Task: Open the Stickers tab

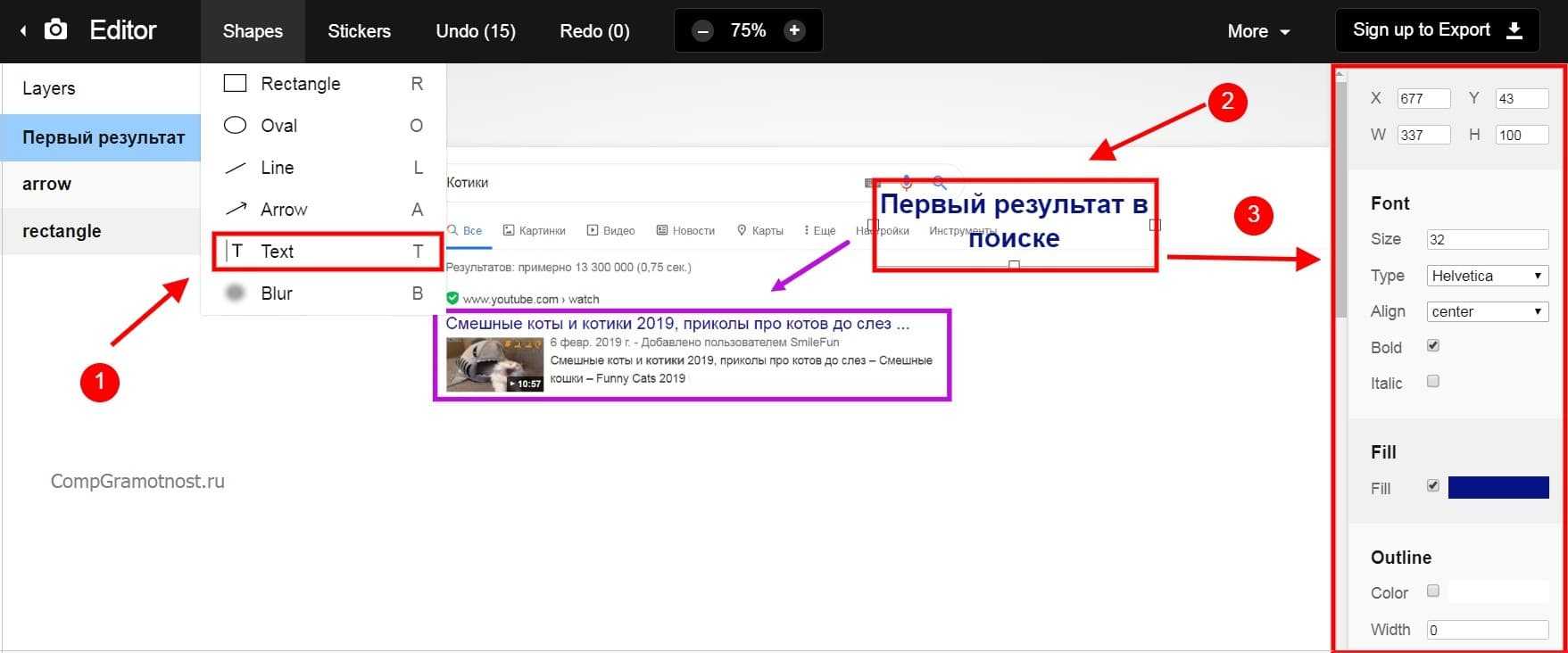Action: pos(359,31)
